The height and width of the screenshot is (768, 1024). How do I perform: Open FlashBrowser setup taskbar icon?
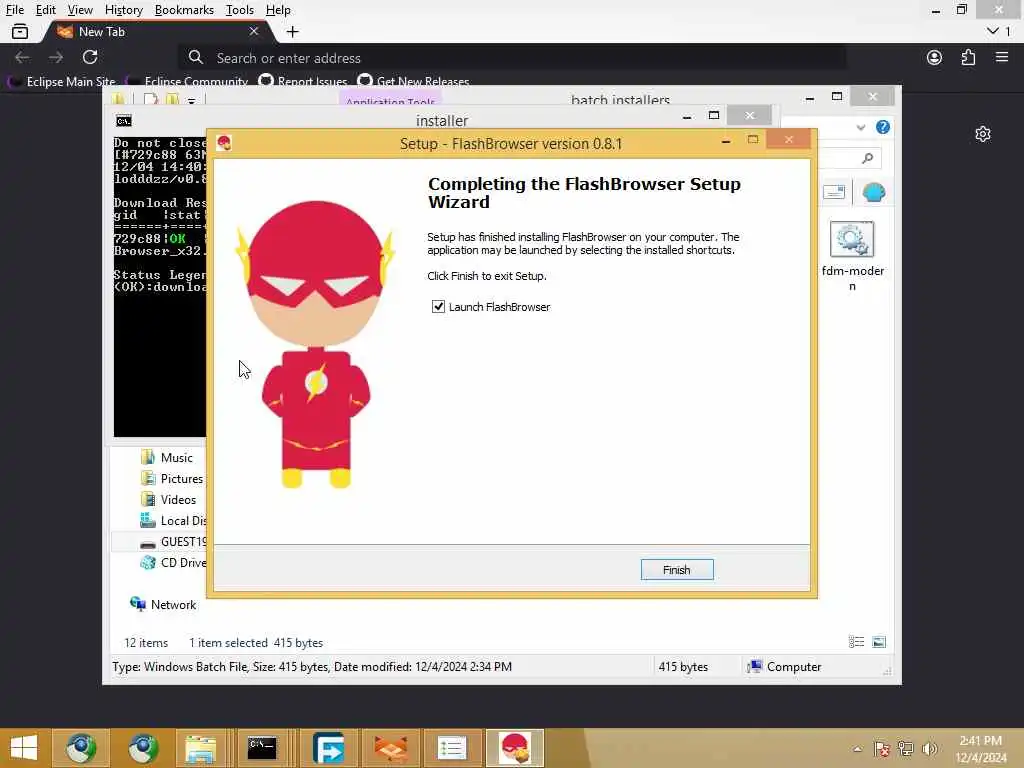point(515,748)
